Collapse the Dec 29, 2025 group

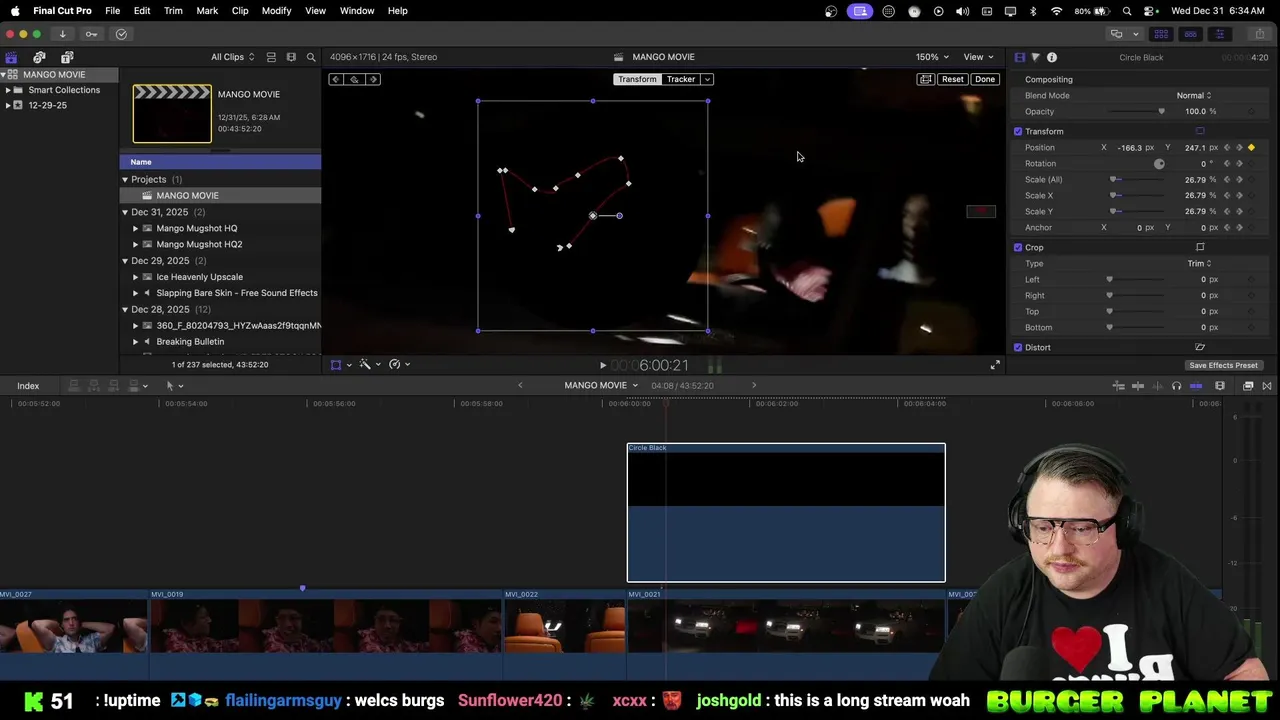pos(125,261)
